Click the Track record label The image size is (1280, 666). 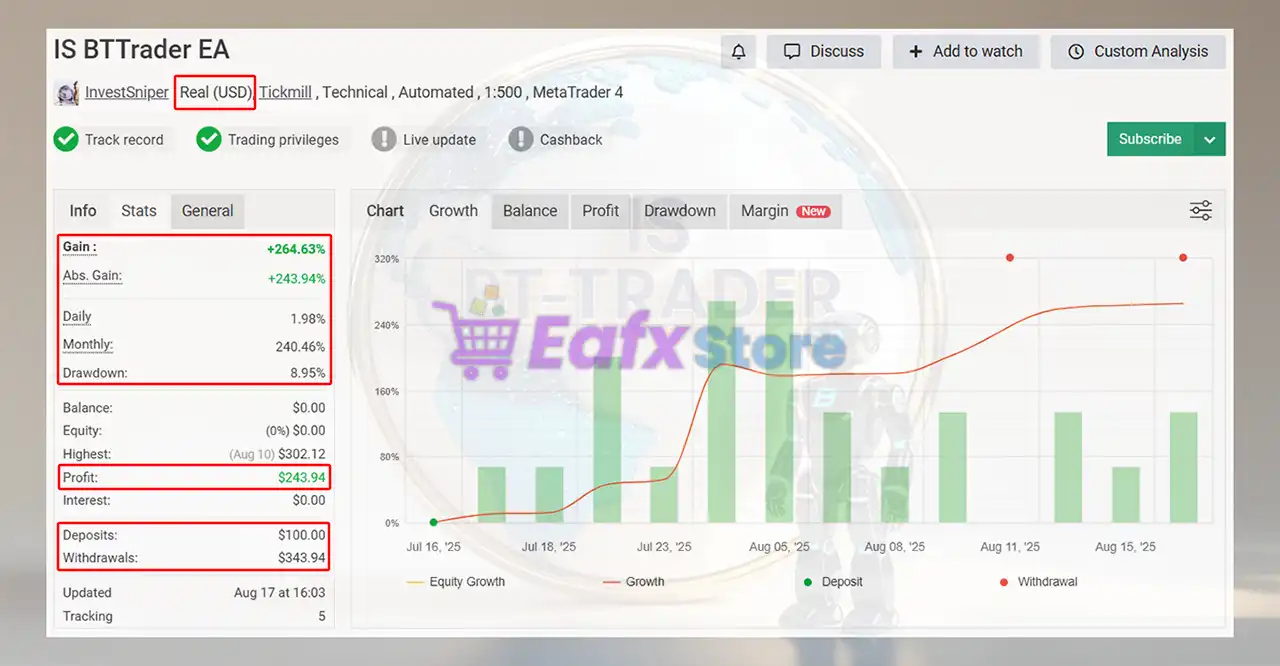[124, 140]
